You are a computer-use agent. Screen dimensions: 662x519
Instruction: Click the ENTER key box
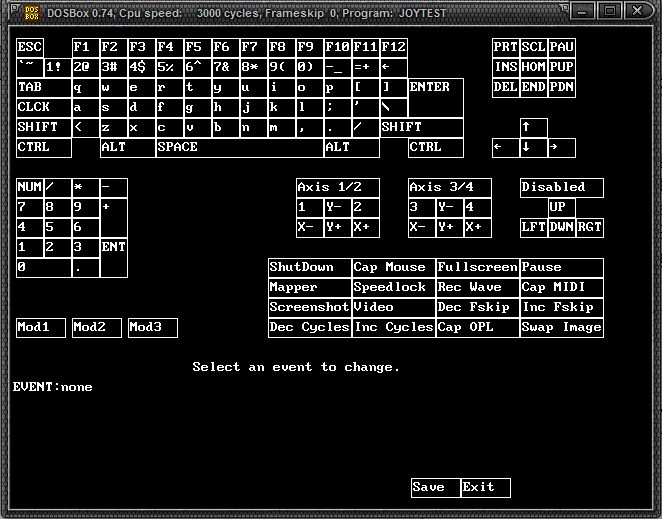point(436,87)
